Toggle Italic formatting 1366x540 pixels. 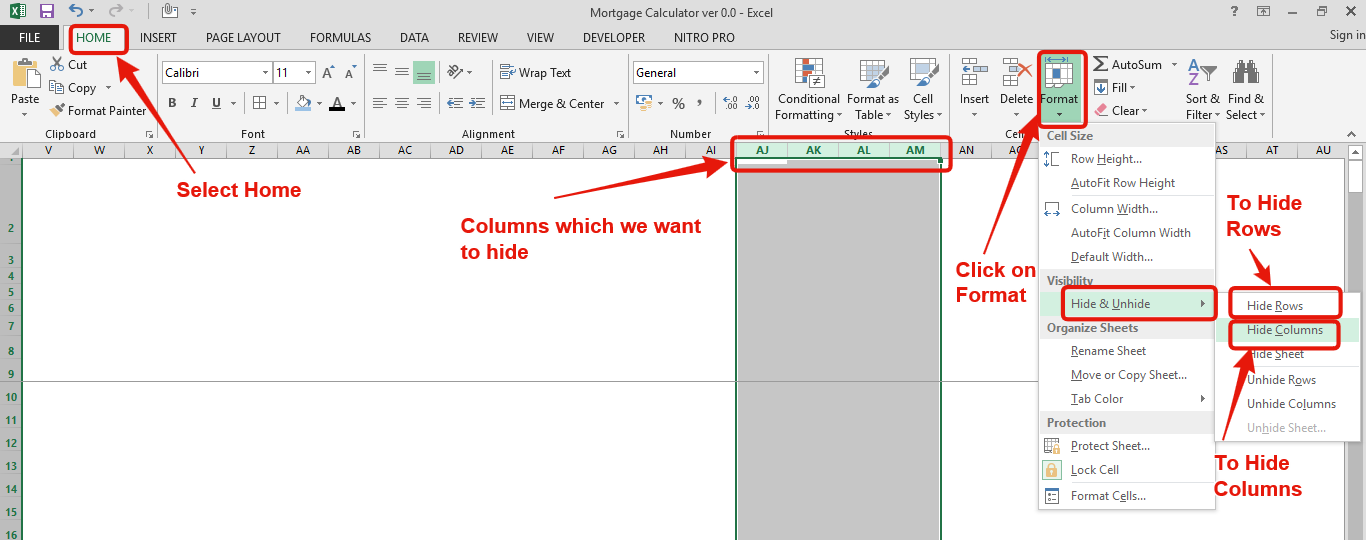click(x=195, y=103)
